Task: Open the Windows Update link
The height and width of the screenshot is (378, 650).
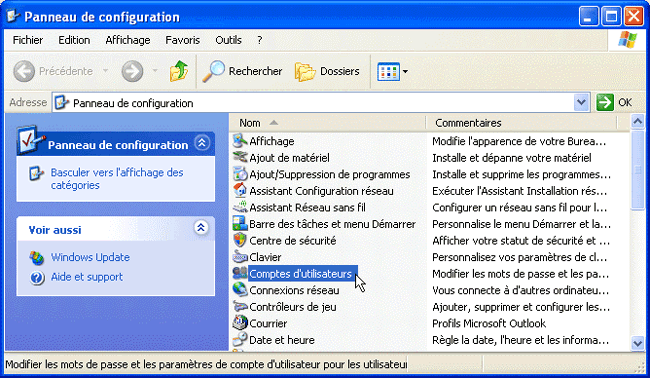Action: tap(90, 257)
